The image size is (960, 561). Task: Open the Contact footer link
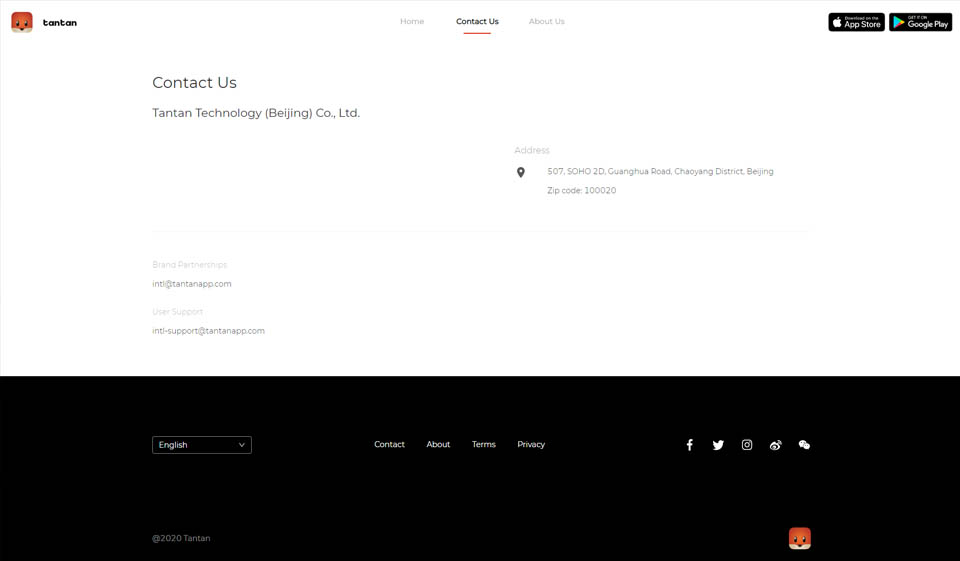pos(389,444)
